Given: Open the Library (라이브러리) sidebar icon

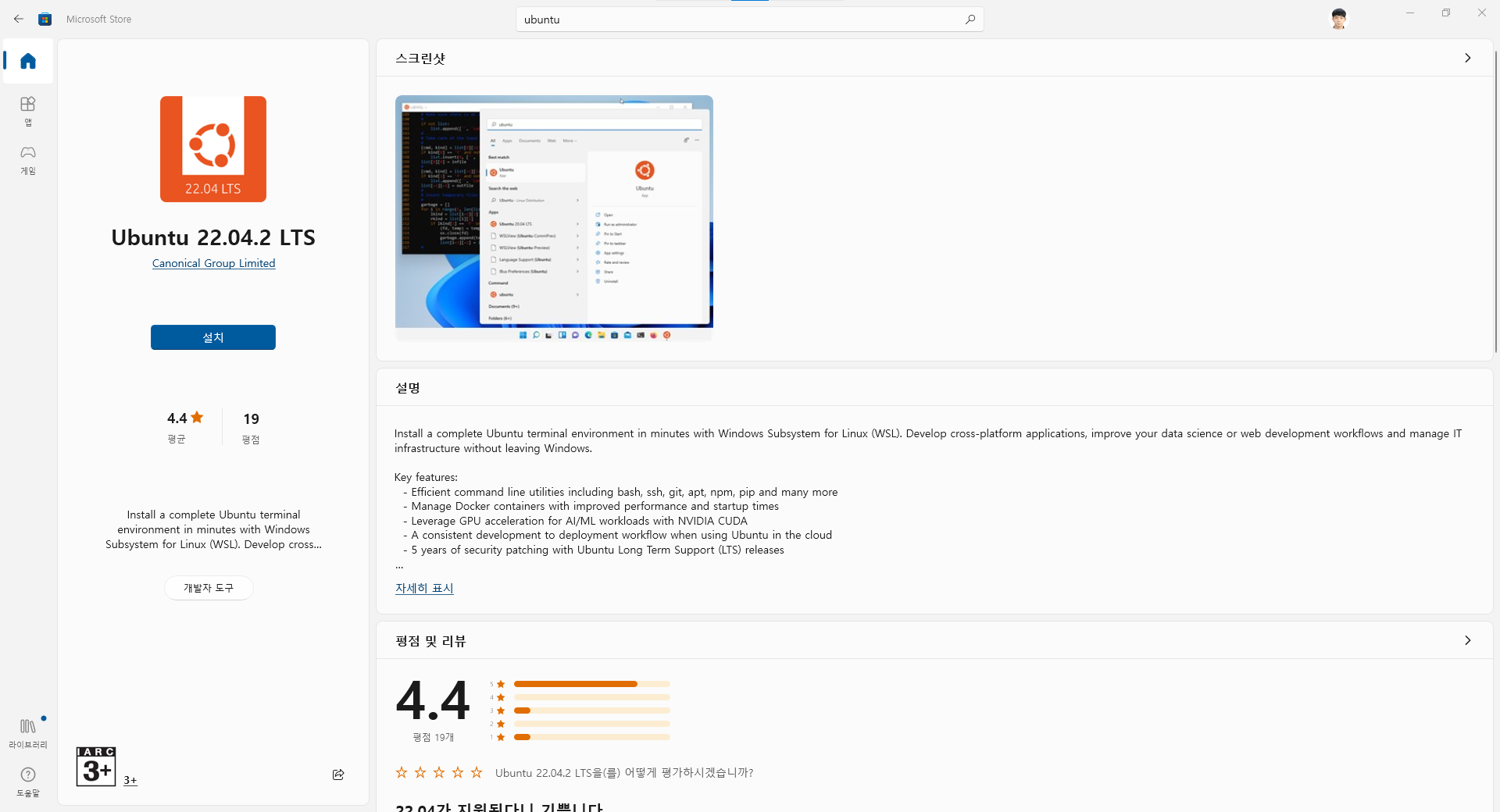Looking at the screenshot, I should click(28, 734).
